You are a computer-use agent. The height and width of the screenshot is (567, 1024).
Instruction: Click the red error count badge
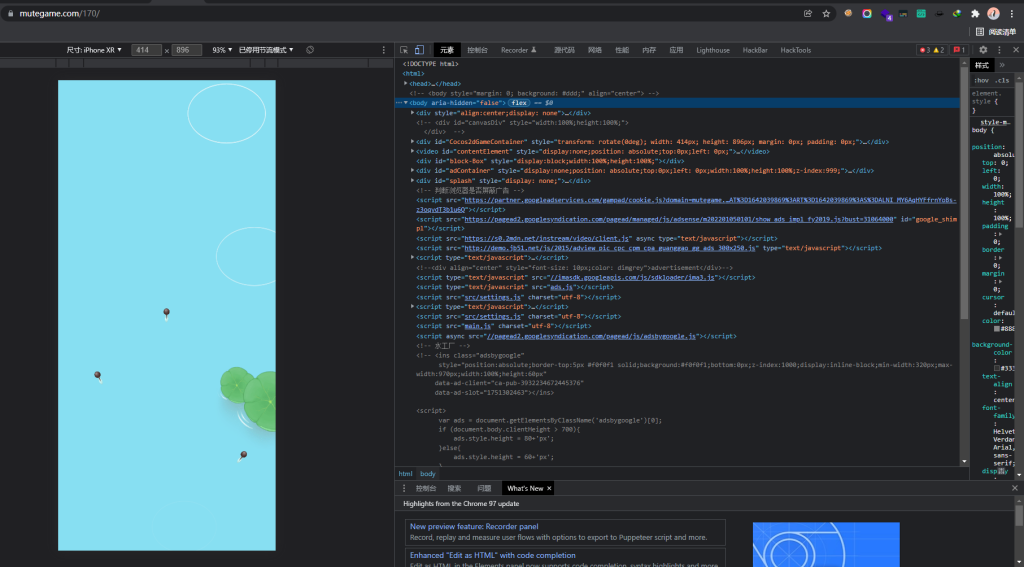[925, 50]
